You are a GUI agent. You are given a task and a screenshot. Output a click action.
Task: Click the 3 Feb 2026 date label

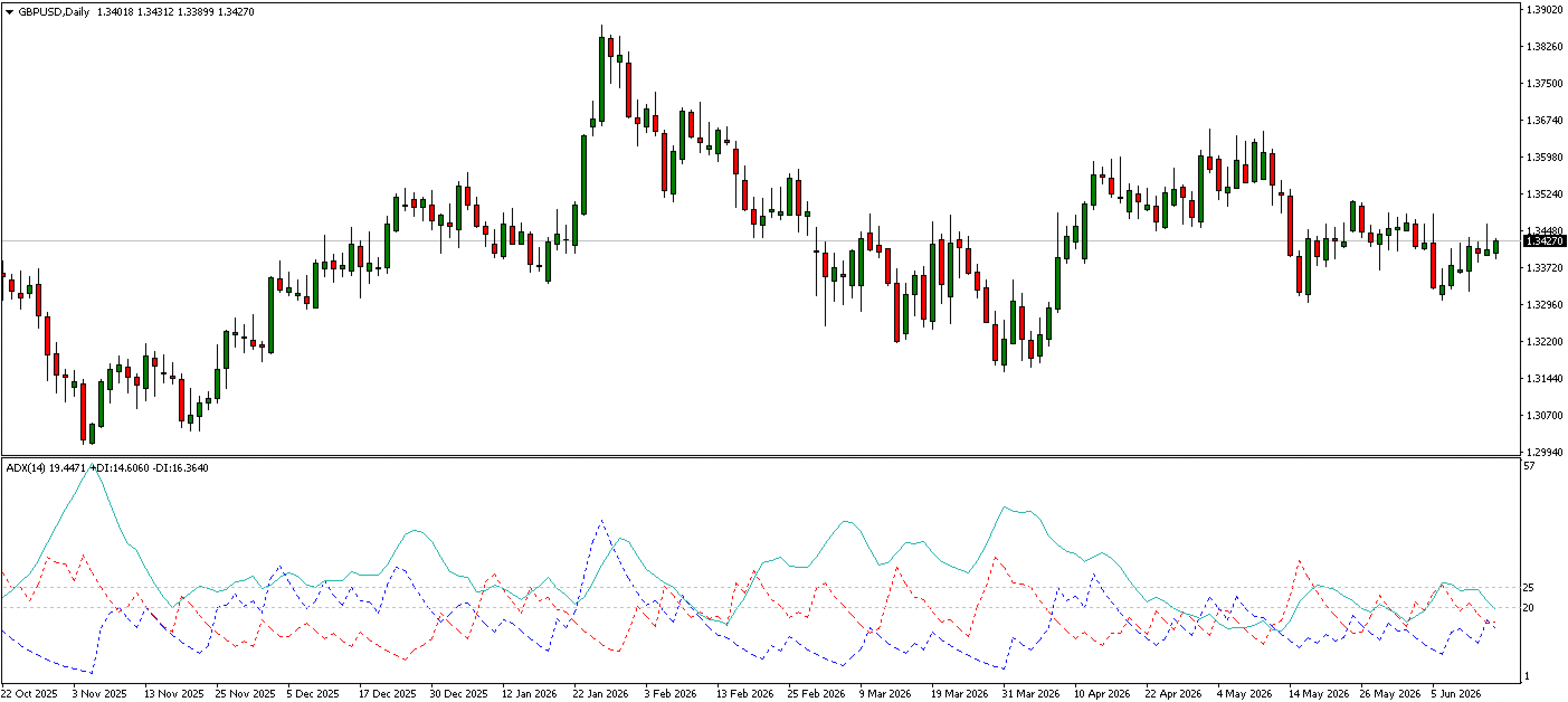click(670, 694)
